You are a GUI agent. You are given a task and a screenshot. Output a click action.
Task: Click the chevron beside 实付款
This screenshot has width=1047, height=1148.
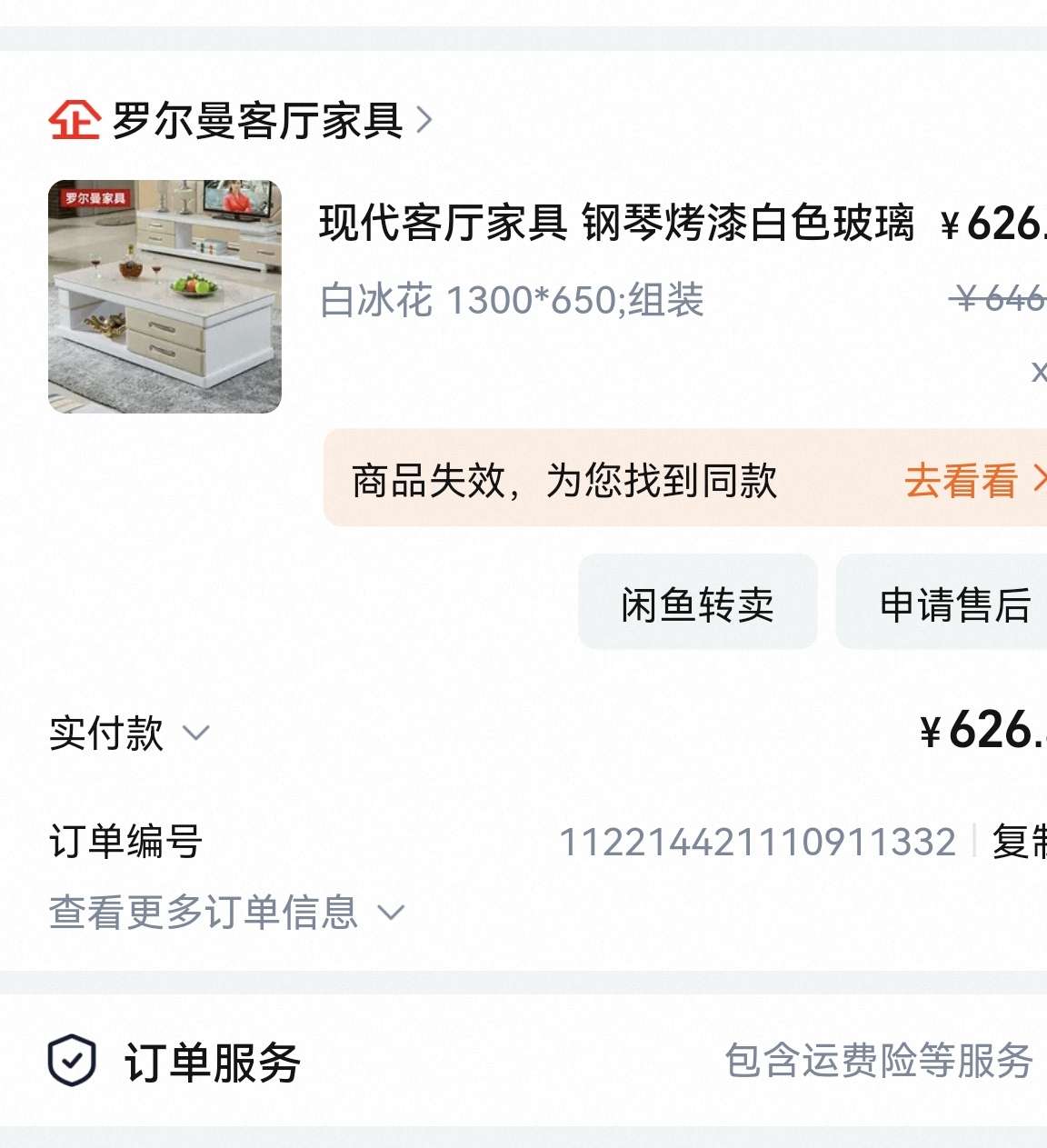196,733
